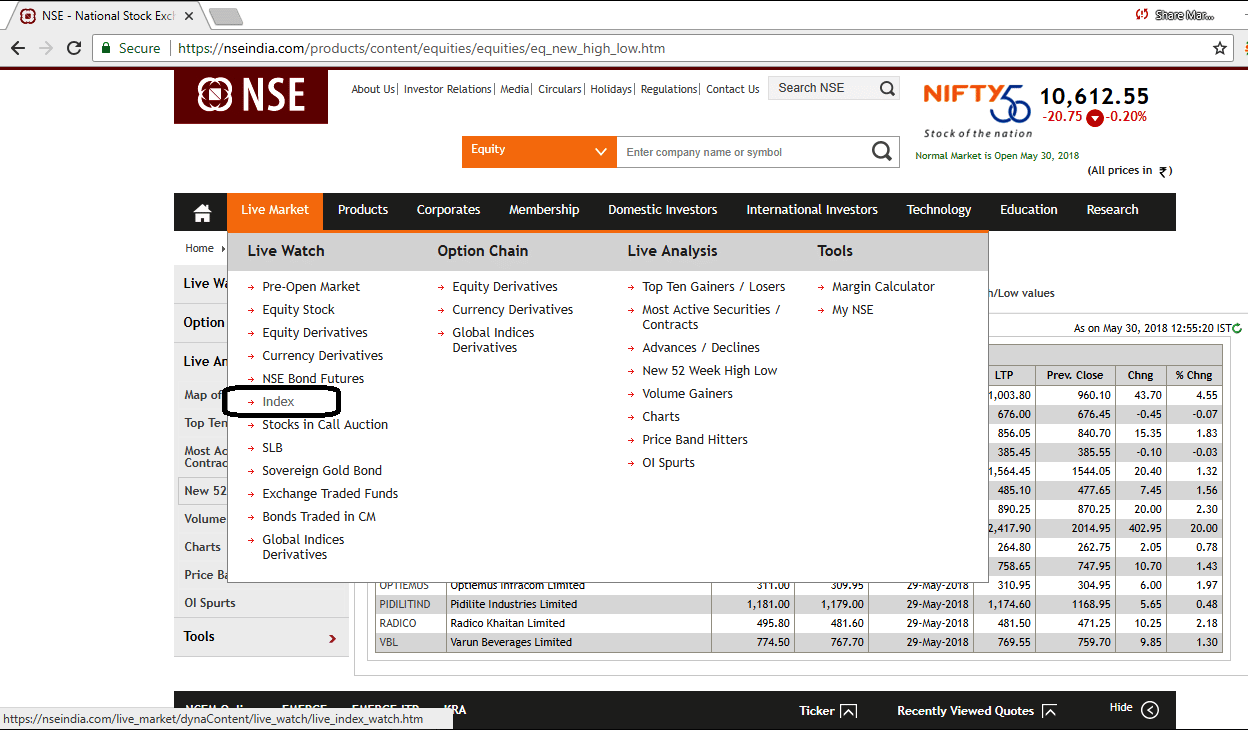Click OI Spurts in left sidebar
The height and width of the screenshot is (730, 1248).
point(210,603)
